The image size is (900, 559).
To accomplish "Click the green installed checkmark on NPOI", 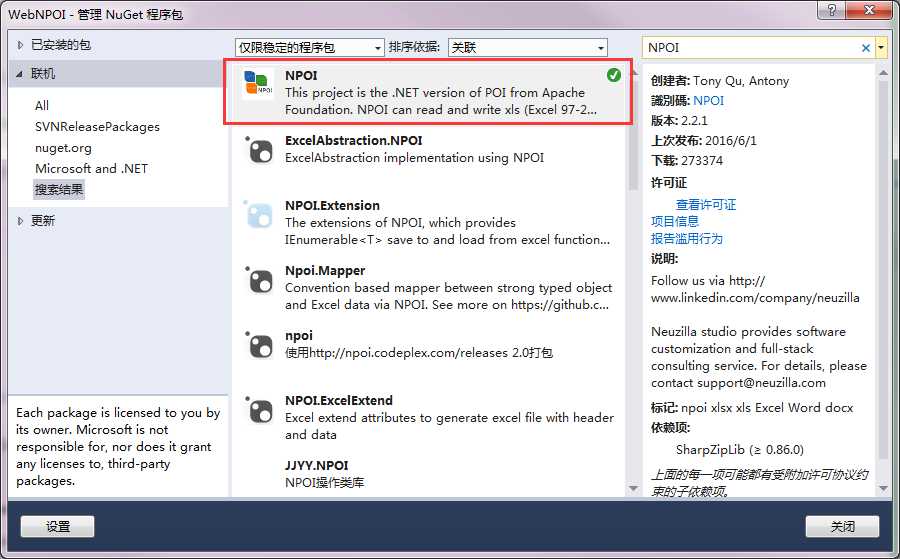I will pos(614,75).
